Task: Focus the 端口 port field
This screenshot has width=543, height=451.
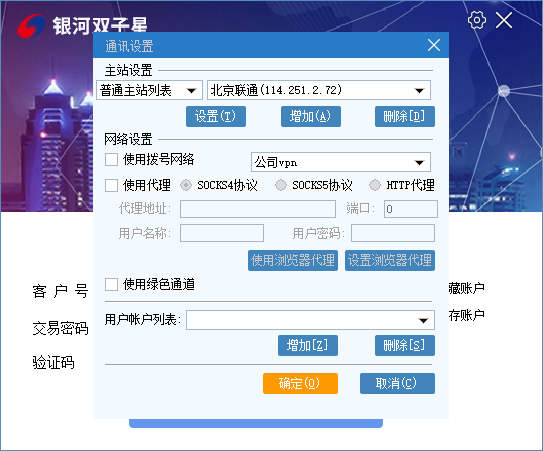Action: (410, 209)
